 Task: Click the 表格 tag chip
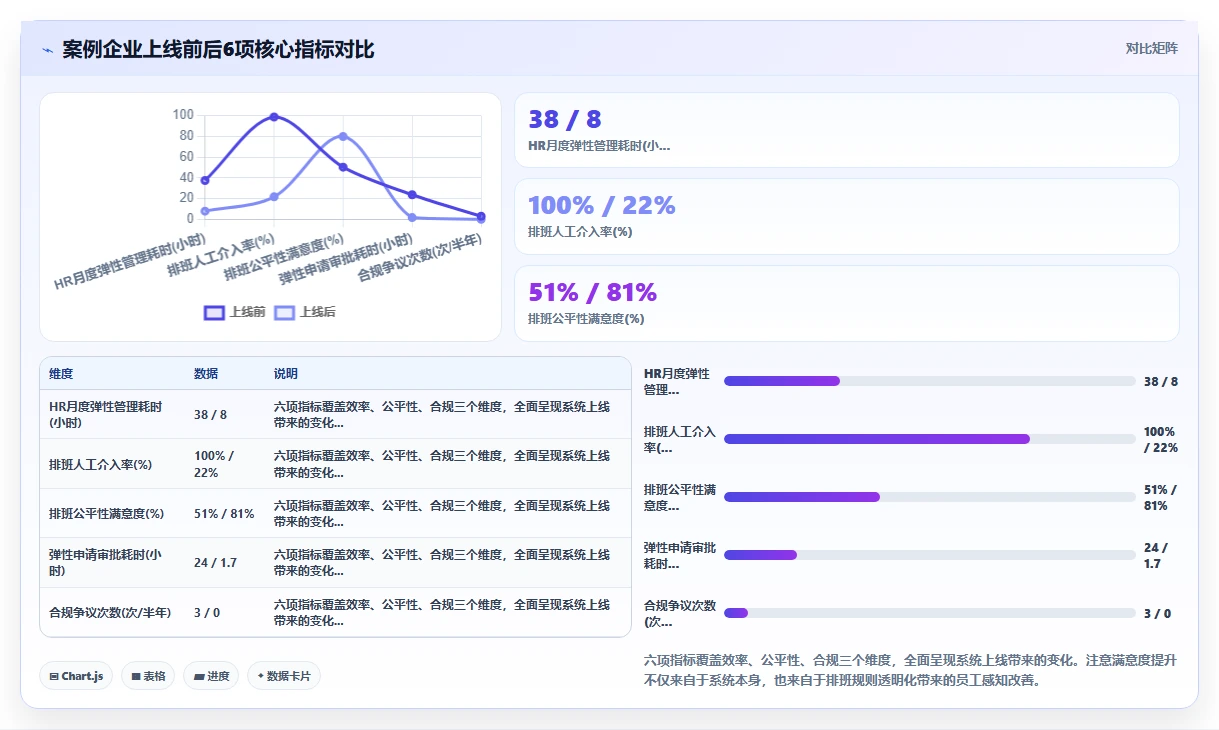148,676
